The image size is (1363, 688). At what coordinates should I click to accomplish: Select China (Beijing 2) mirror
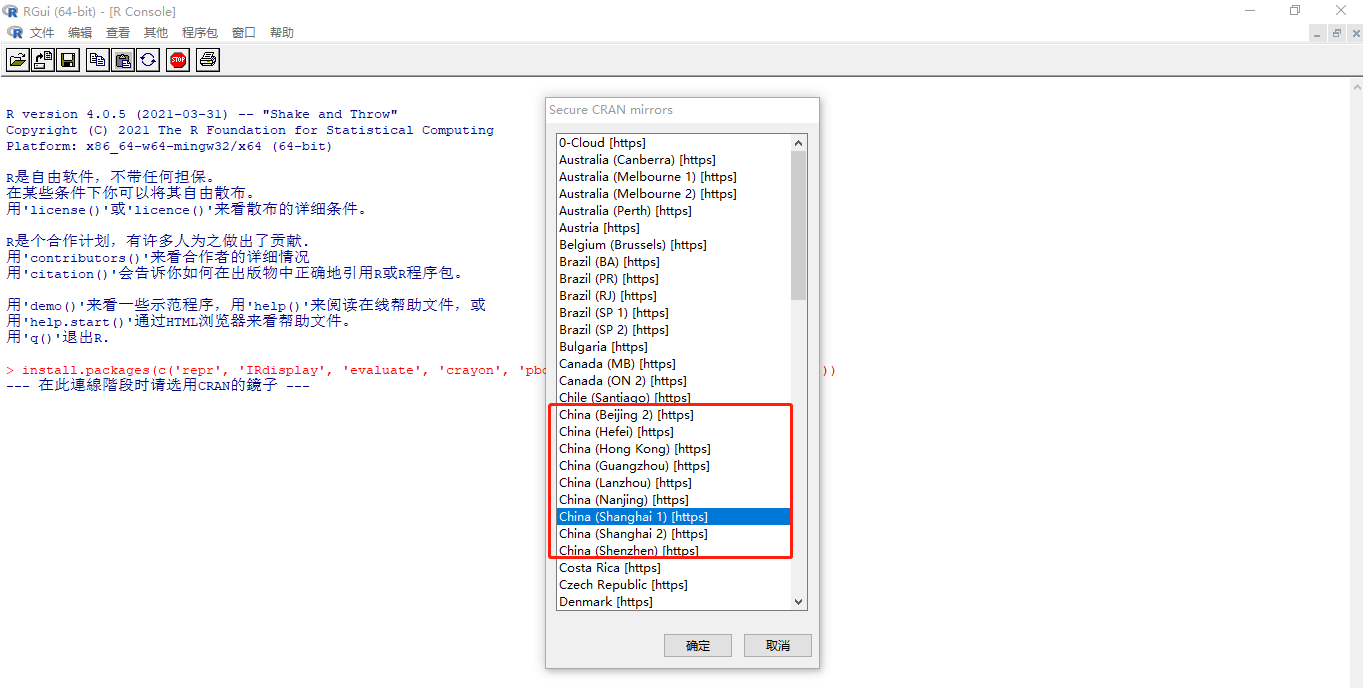click(673, 415)
